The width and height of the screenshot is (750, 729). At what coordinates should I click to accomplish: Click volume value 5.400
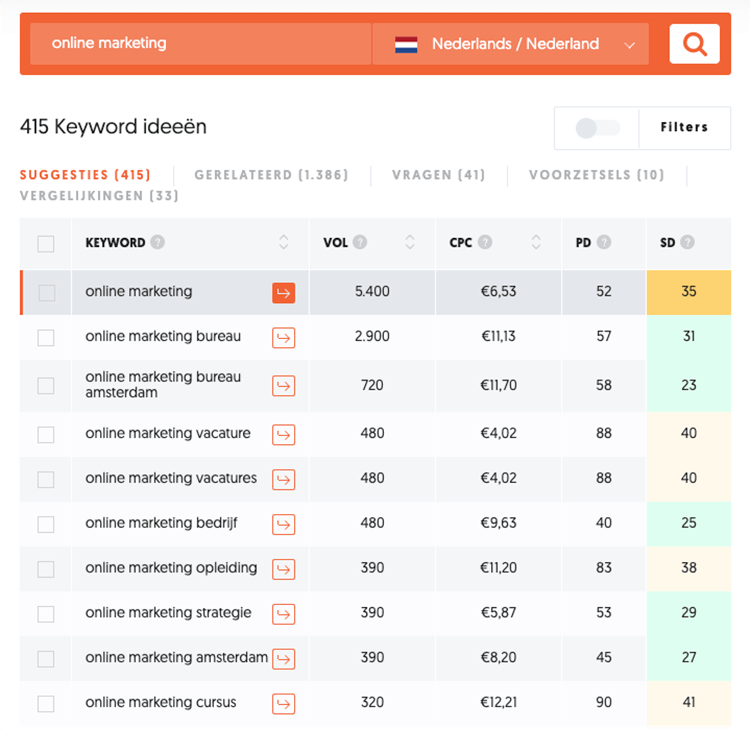(x=372, y=291)
